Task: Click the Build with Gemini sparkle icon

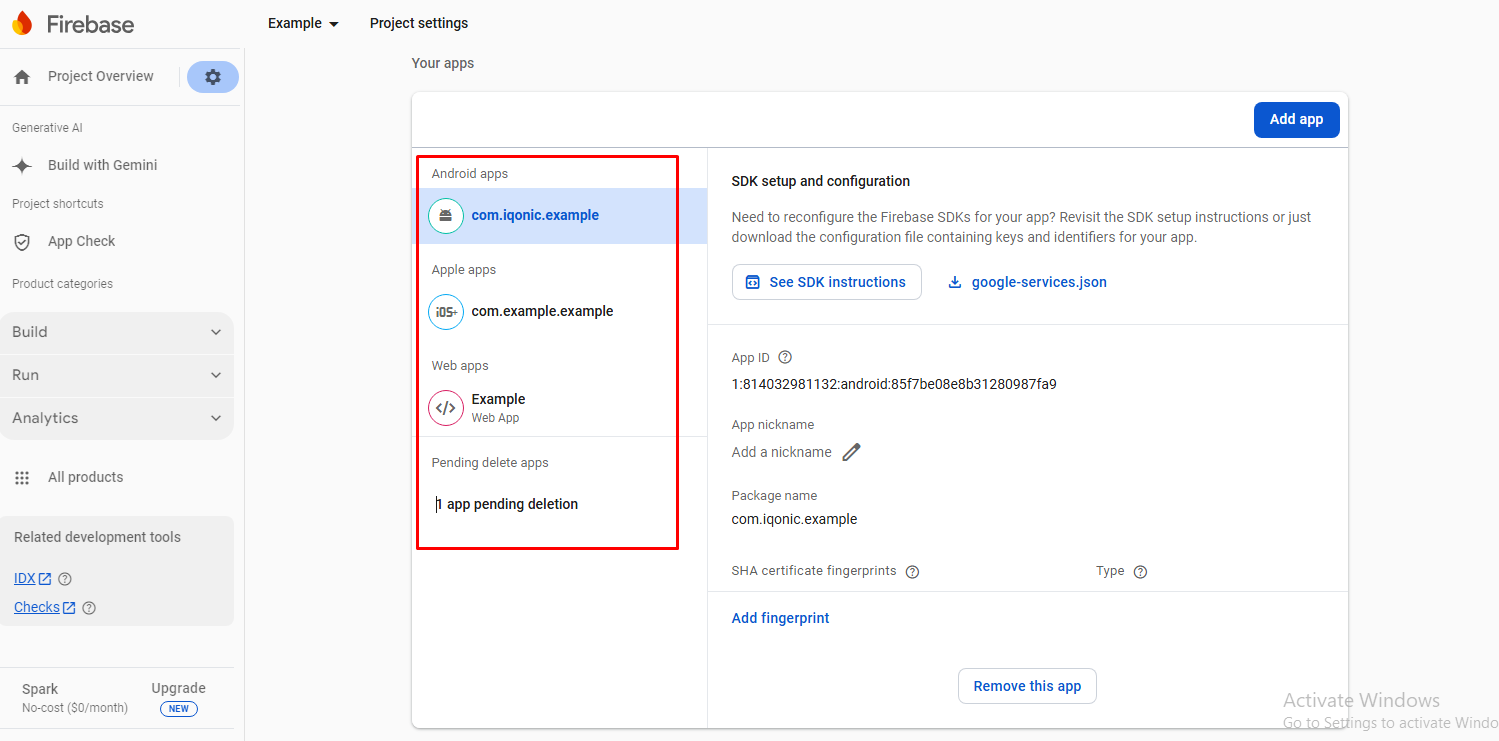Action: pos(22,166)
